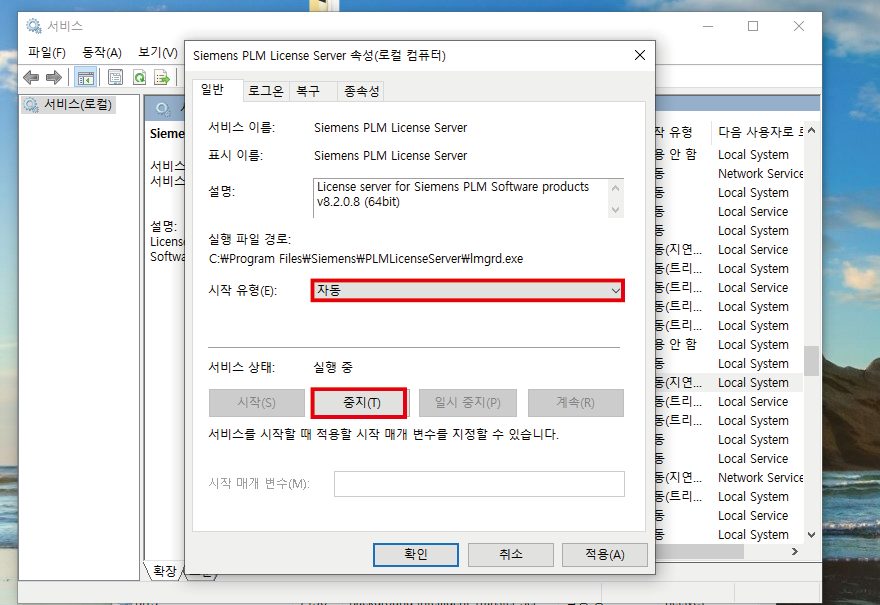This screenshot has width=880, height=605.
Task: Toggle the show/hide console tree toolbar icon
Action: (x=85, y=77)
